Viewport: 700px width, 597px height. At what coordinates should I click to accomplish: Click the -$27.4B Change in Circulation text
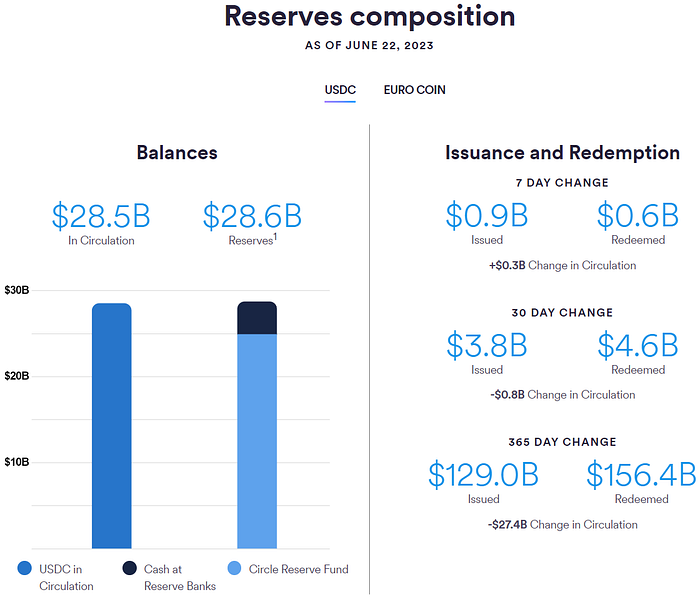(x=563, y=524)
